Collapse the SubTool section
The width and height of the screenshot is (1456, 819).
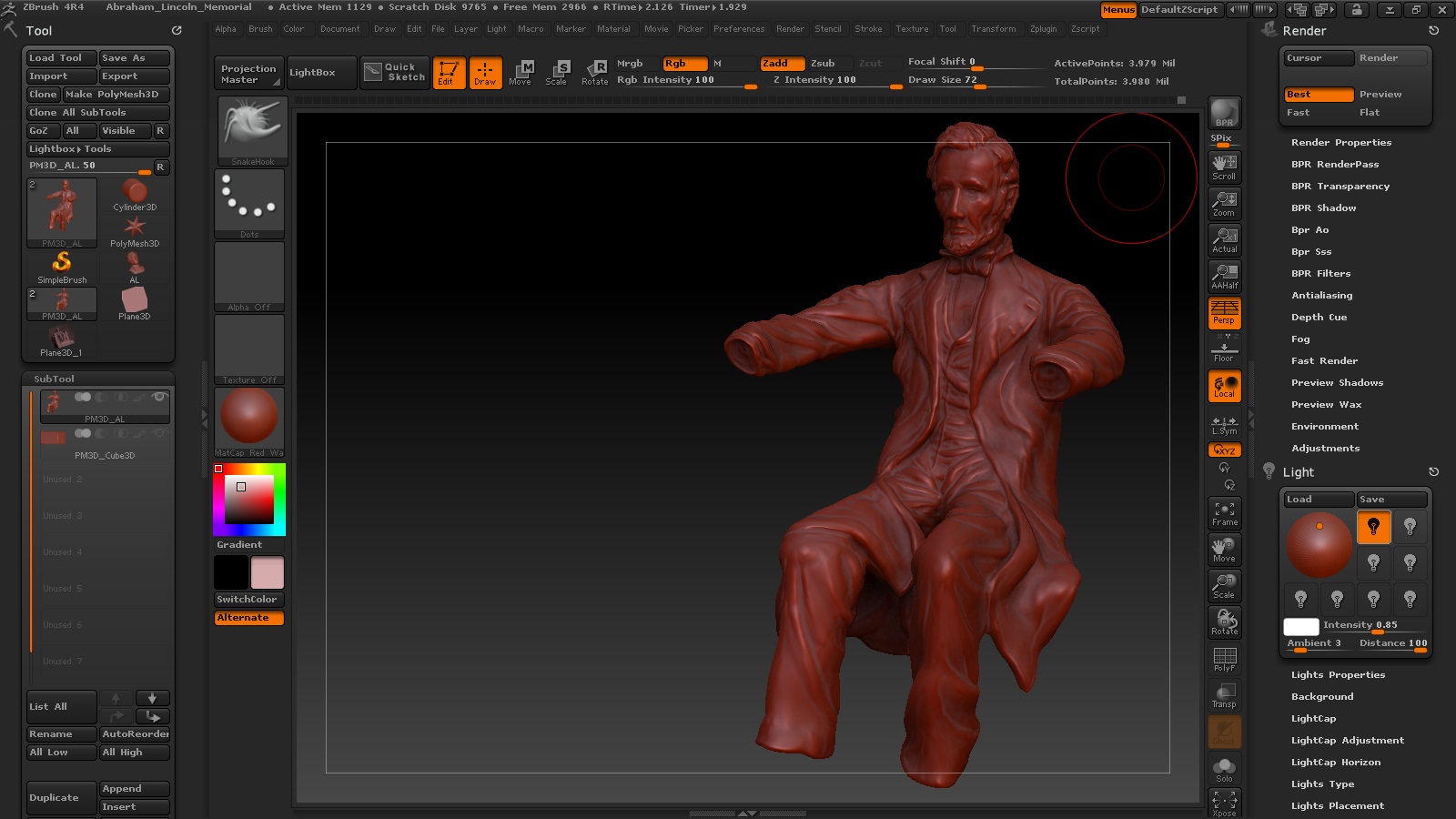pos(54,379)
